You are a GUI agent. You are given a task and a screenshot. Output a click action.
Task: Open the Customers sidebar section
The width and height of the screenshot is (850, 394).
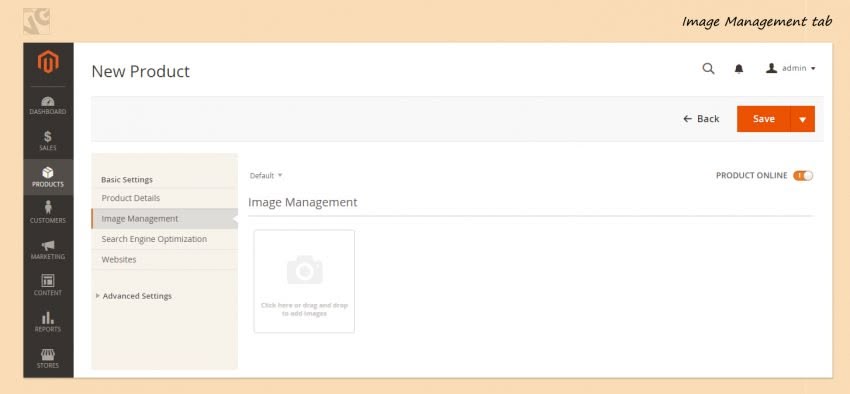coord(48,213)
